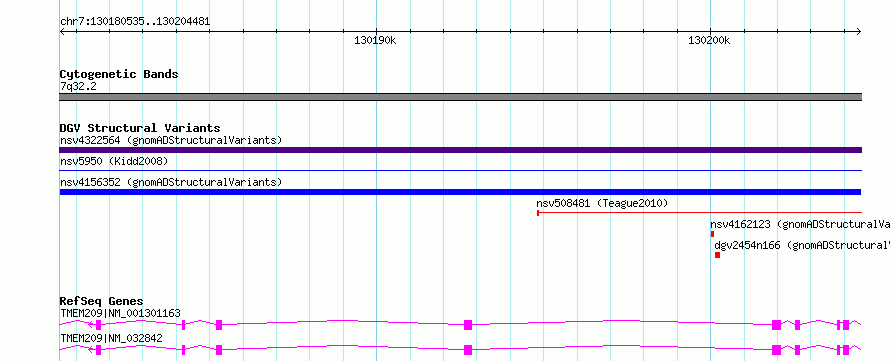This screenshot has width=890, height=361.
Task: Open the RefSeq Genes track heading
Action: 102,301
